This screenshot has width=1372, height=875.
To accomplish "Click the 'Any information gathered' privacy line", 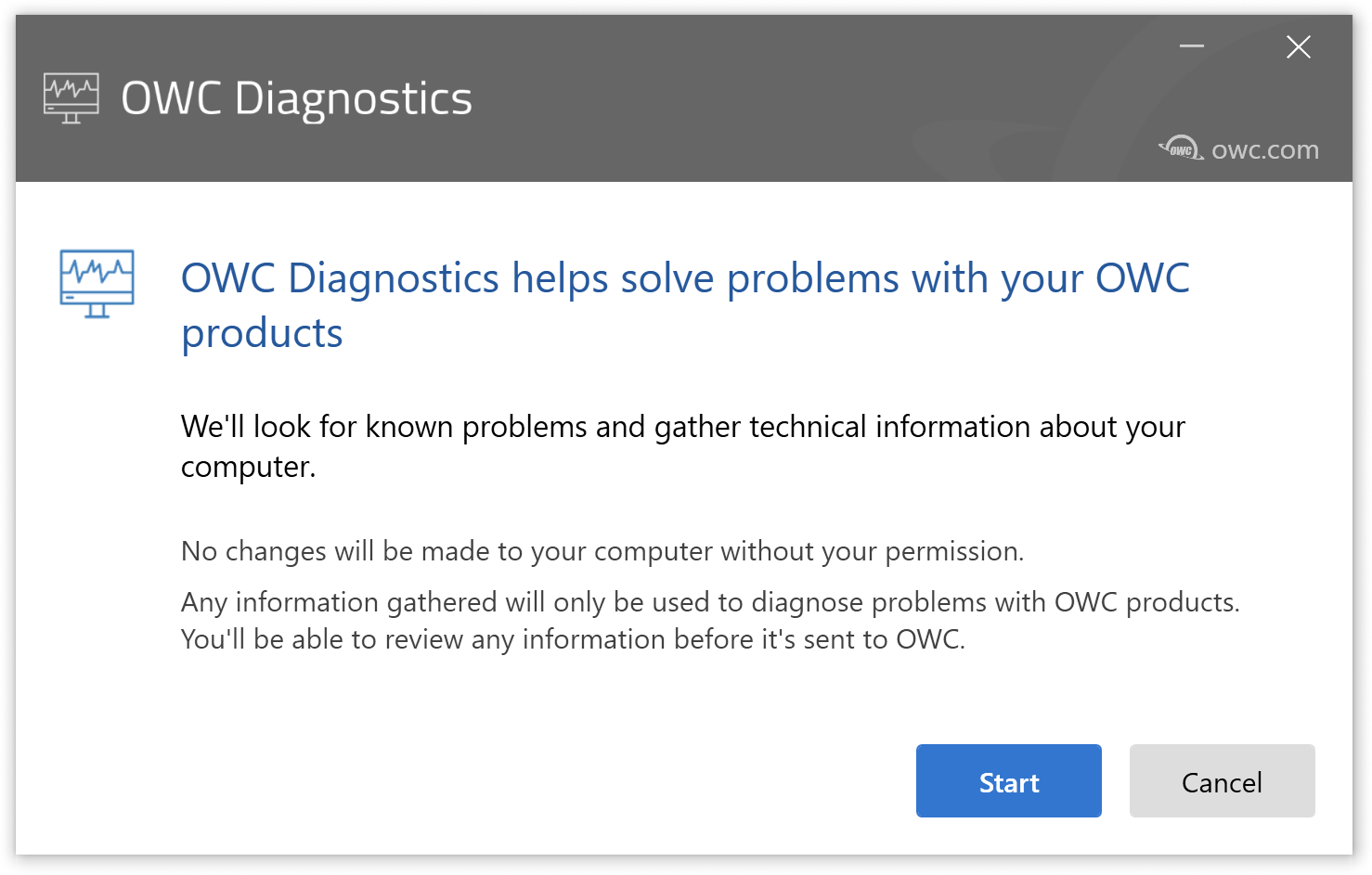I will click(709, 602).
